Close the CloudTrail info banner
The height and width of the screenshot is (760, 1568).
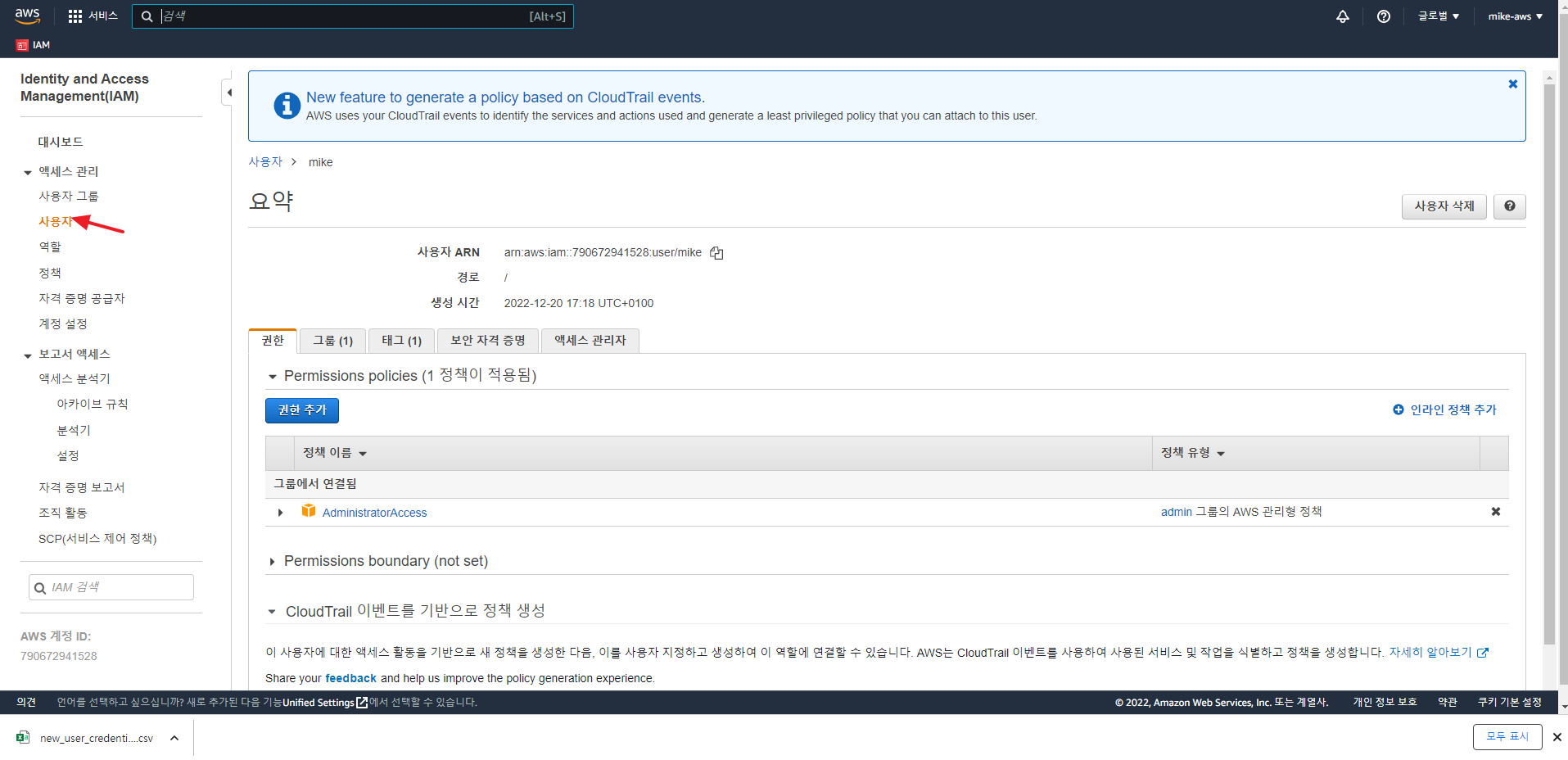pos(1512,84)
